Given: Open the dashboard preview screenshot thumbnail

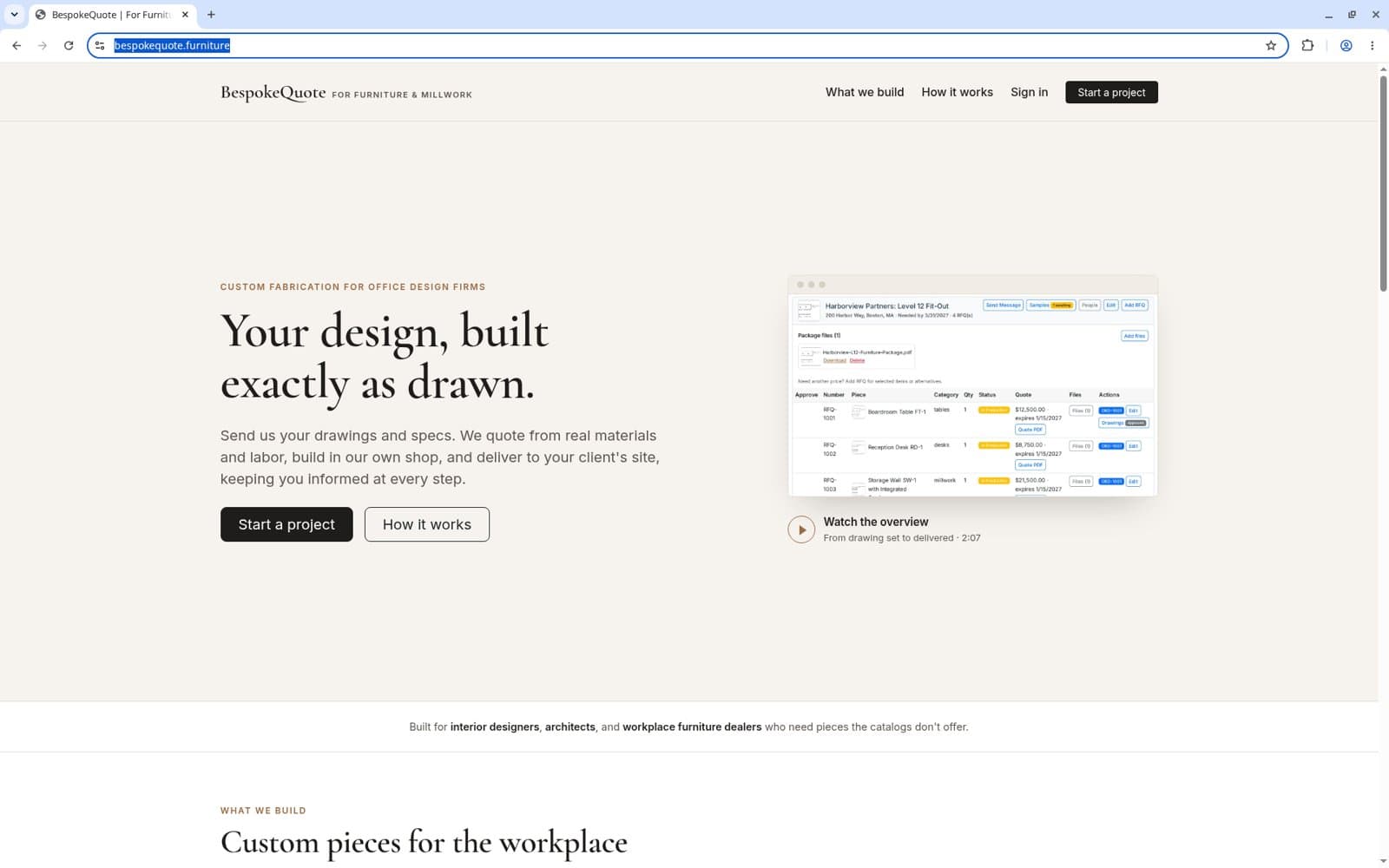Looking at the screenshot, I should (972, 386).
